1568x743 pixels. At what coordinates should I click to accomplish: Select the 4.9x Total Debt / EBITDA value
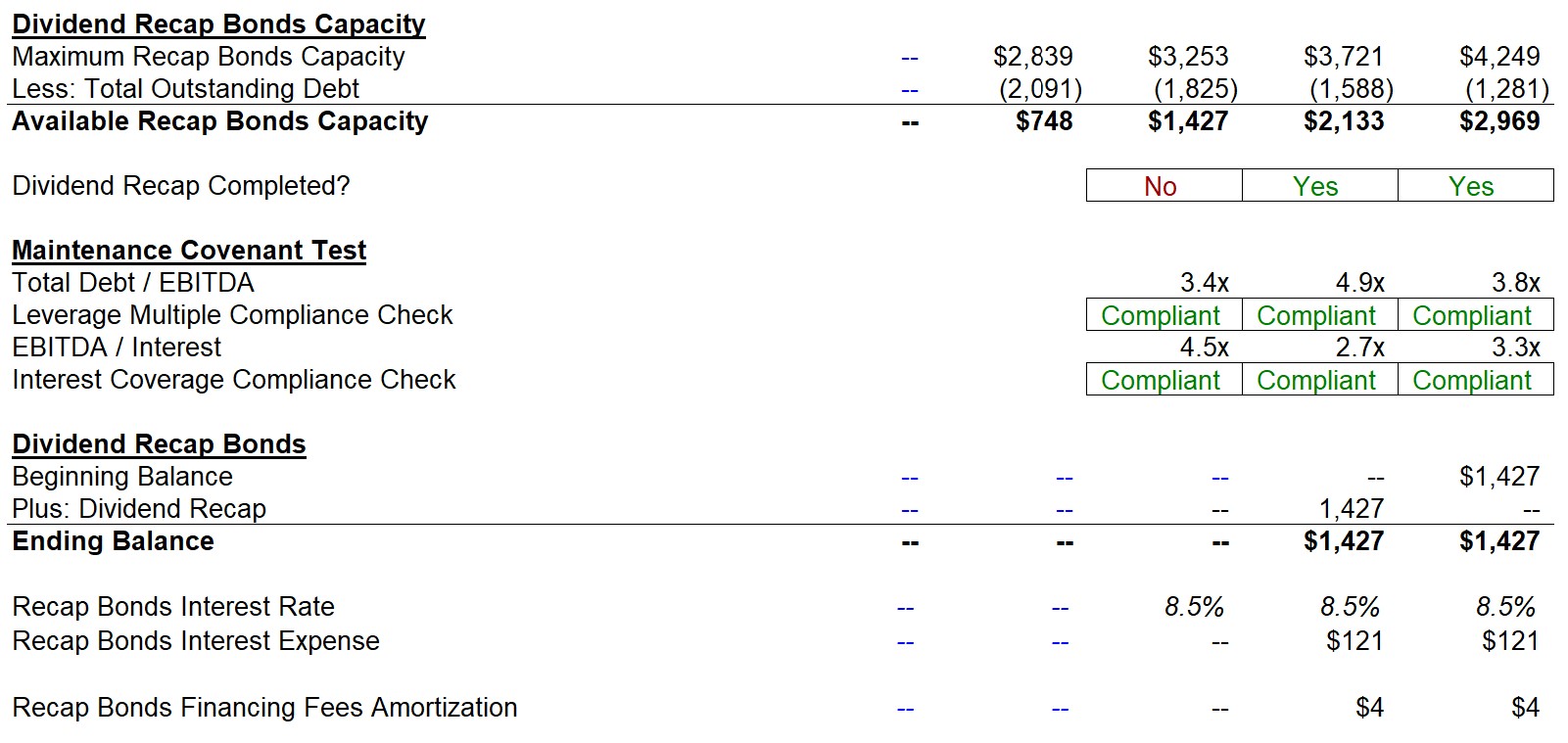click(x=1359, y=283)
